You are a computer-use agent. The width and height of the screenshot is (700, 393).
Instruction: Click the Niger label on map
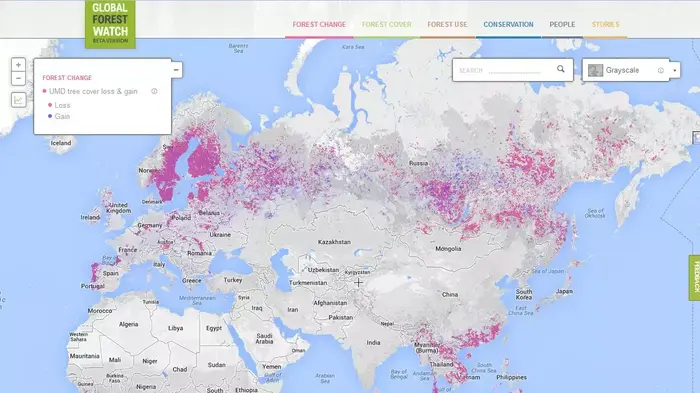pos(150,361)
